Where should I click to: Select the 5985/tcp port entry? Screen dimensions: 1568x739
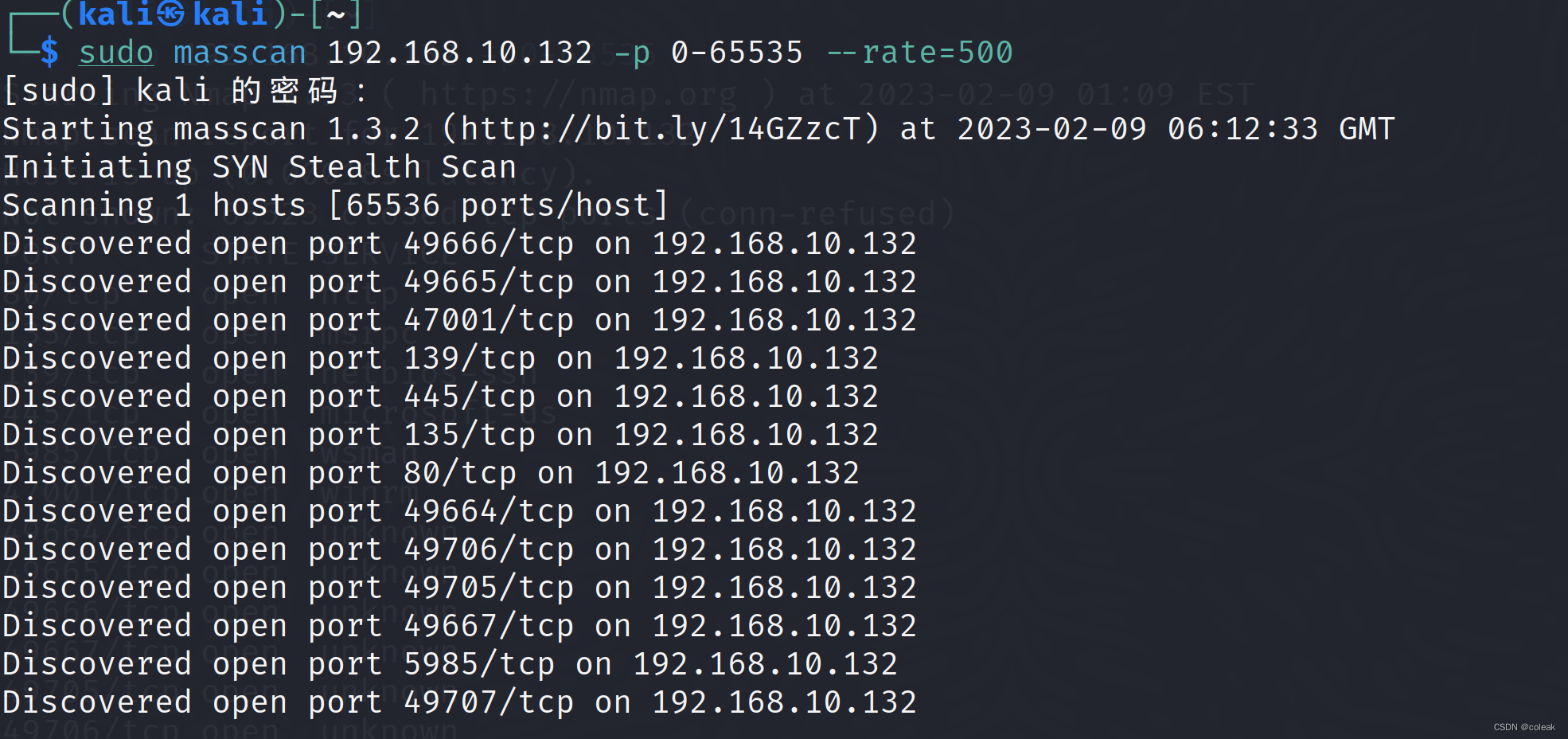point(478,664)
